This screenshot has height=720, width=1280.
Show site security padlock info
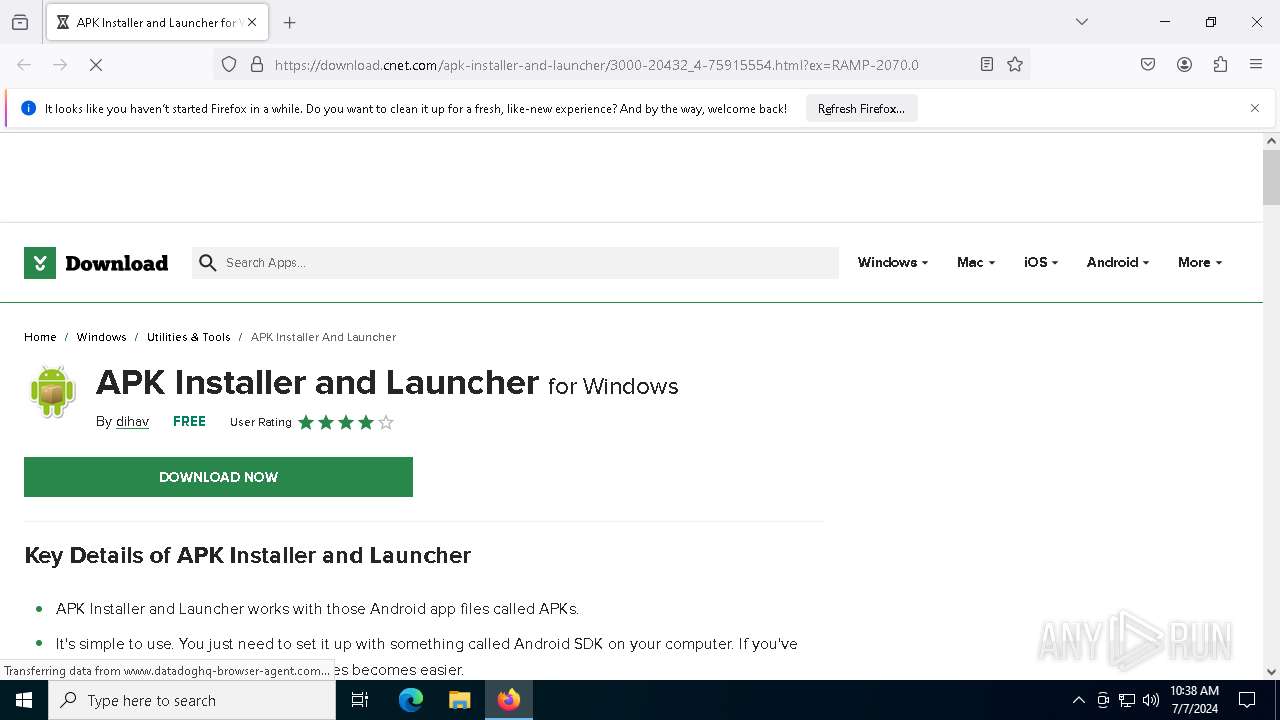point(257,65)
